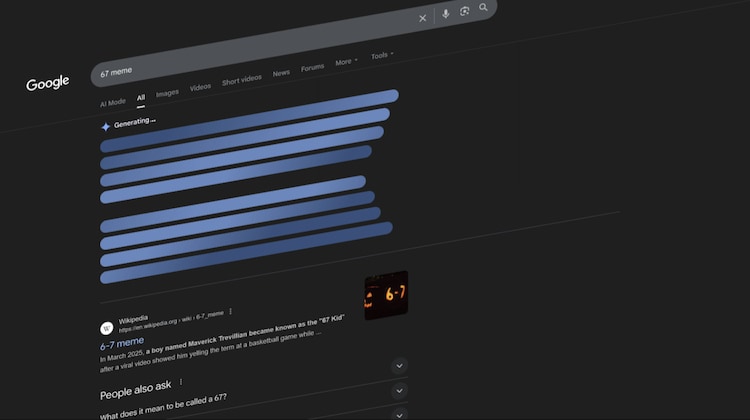The height and width of the screenshot is (420, 750).
Task: Open Google Lens image search
Action: [x=465, y=11]
